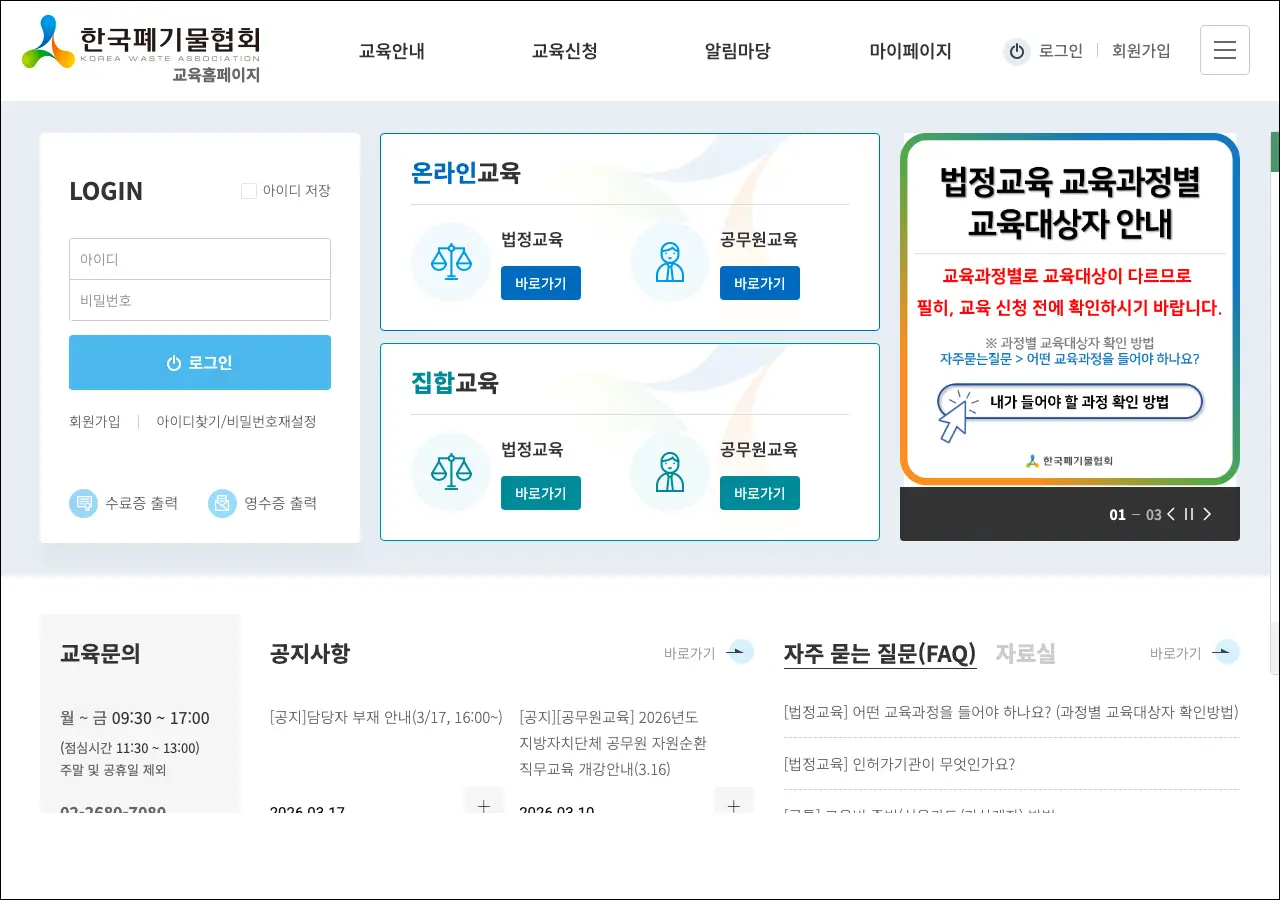Click the 공지사항 바로가기 arrow icon
This screenshot has width=1280, height=900.
click(x=739, y=652)
